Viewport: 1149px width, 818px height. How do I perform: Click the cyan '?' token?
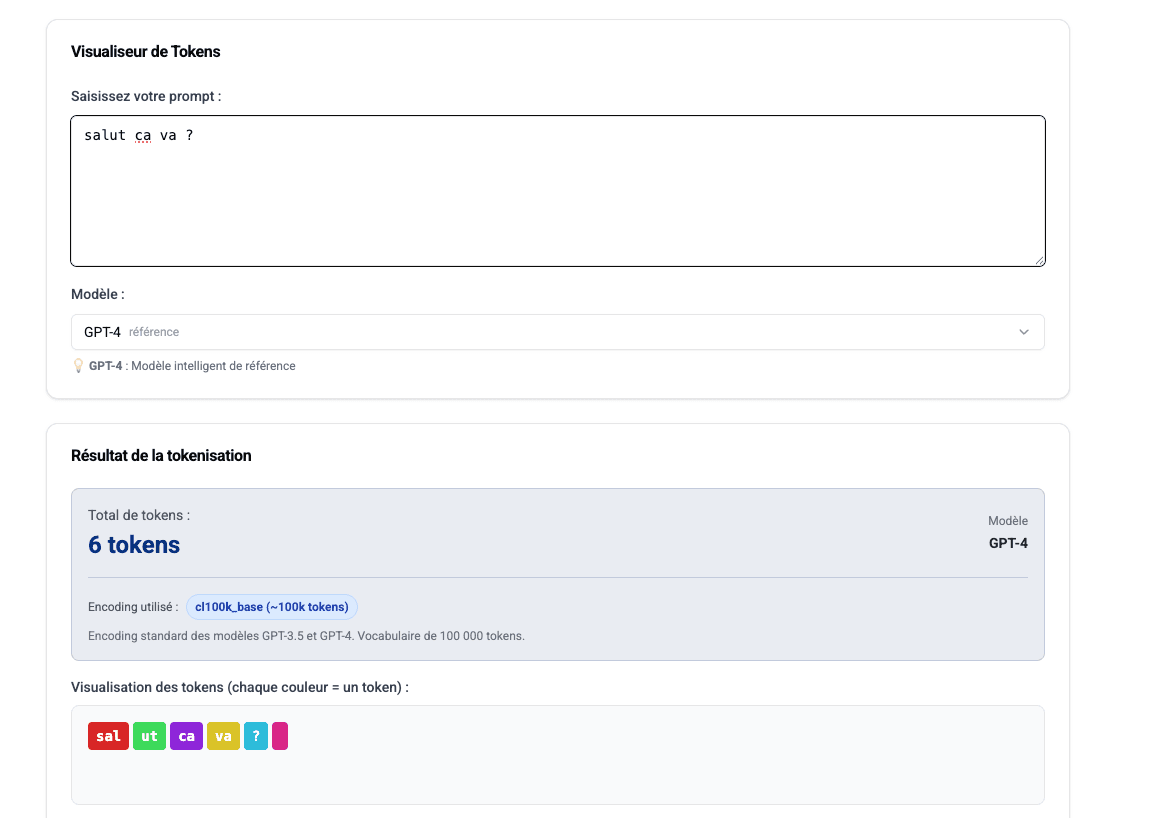[255, 735]
